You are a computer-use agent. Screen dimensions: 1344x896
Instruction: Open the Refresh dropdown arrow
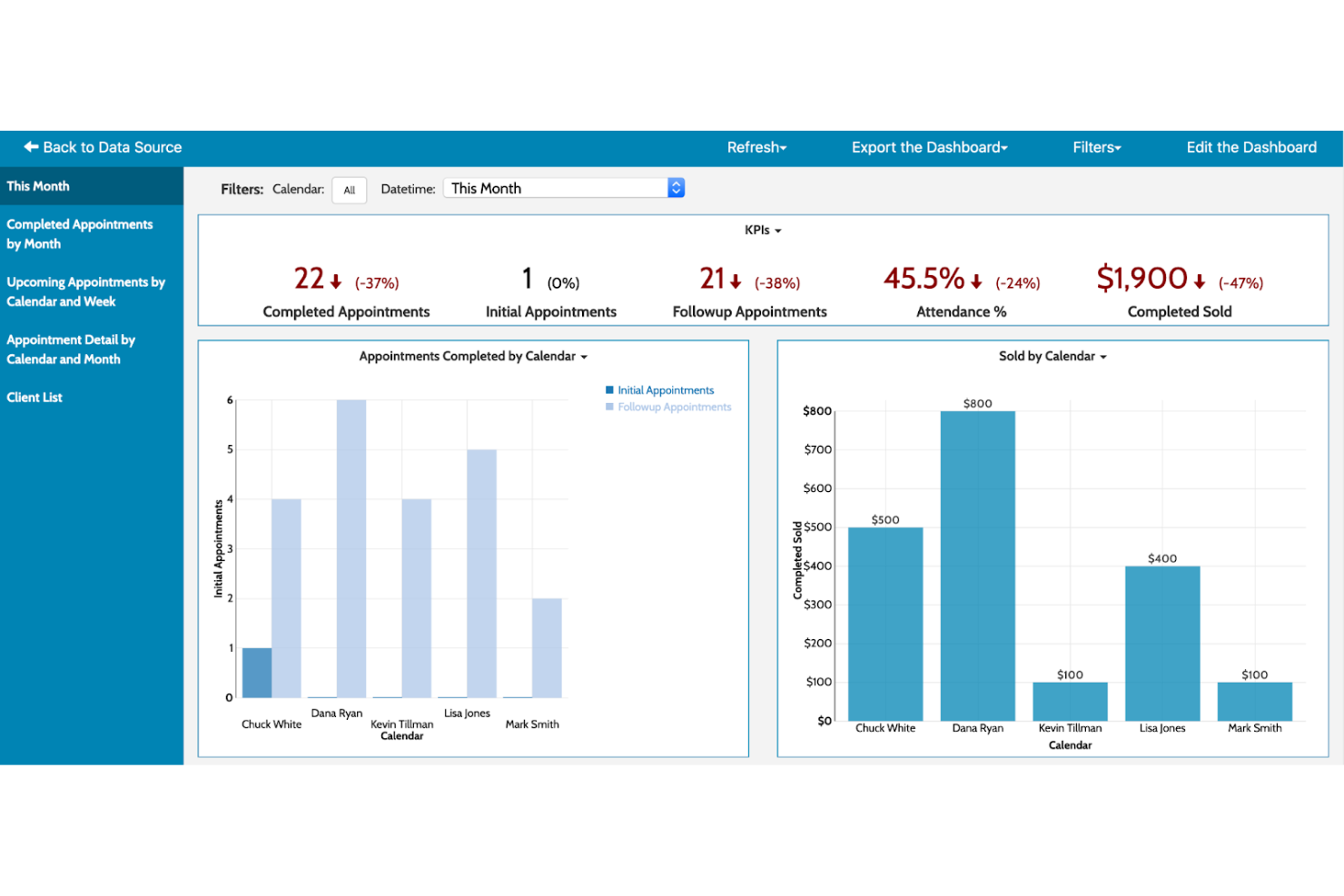[783, 147]
